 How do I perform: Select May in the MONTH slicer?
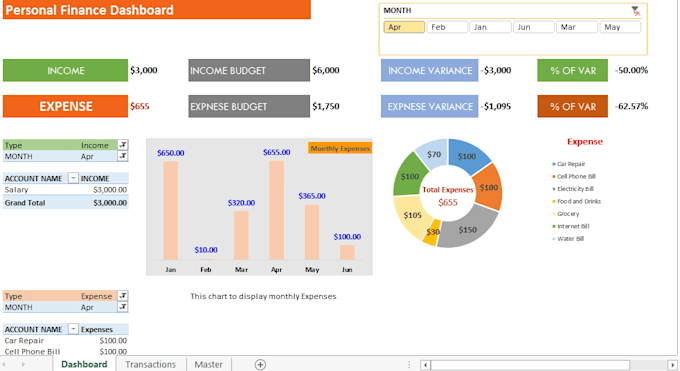click(x=620, y=27)
